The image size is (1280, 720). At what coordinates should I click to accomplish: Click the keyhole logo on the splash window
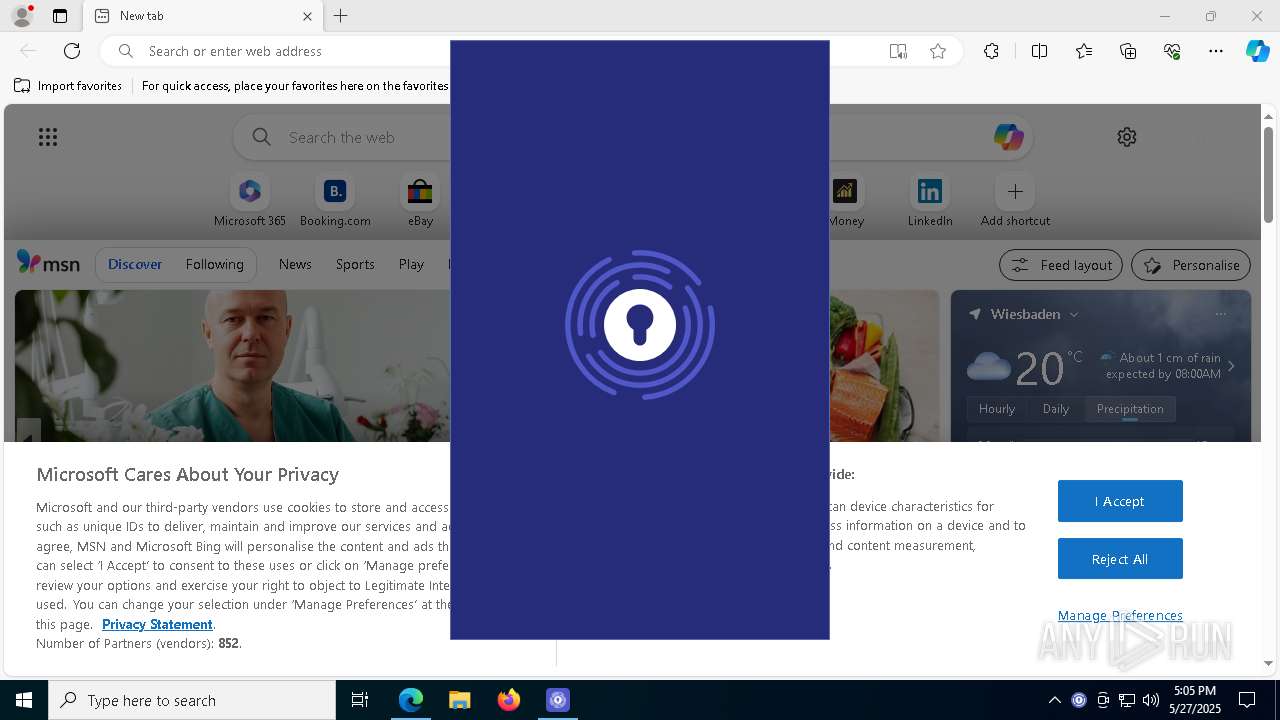pos(640,325)
